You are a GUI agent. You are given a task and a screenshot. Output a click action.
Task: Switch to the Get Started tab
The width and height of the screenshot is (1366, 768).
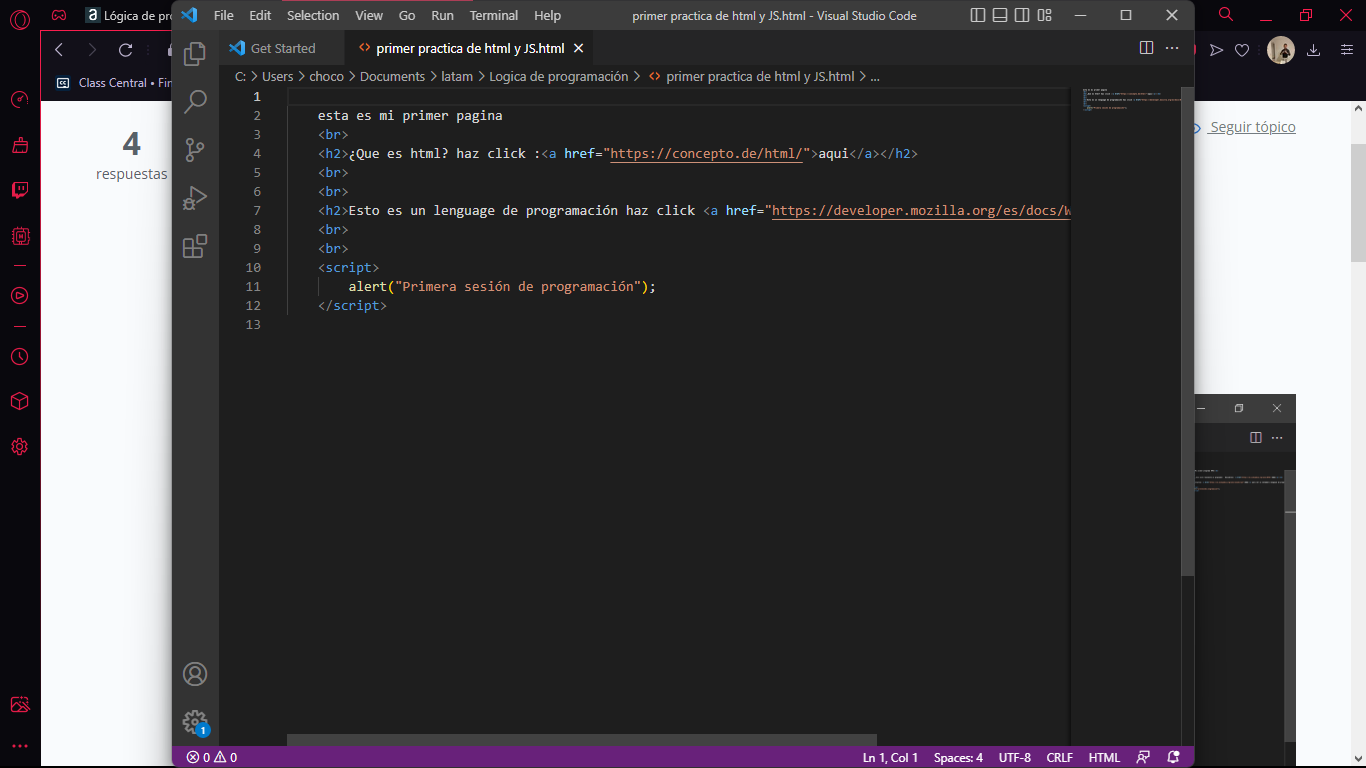[282, 48]
